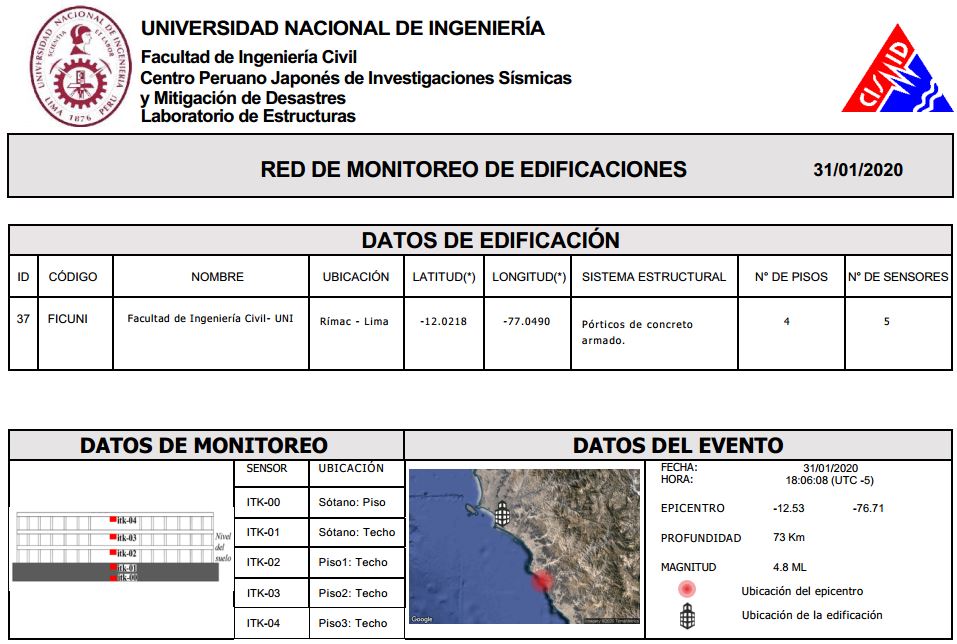Click the location cell Piso1: Techo
This screenshot has height=644, width=957.
click(x=353, y=562)
